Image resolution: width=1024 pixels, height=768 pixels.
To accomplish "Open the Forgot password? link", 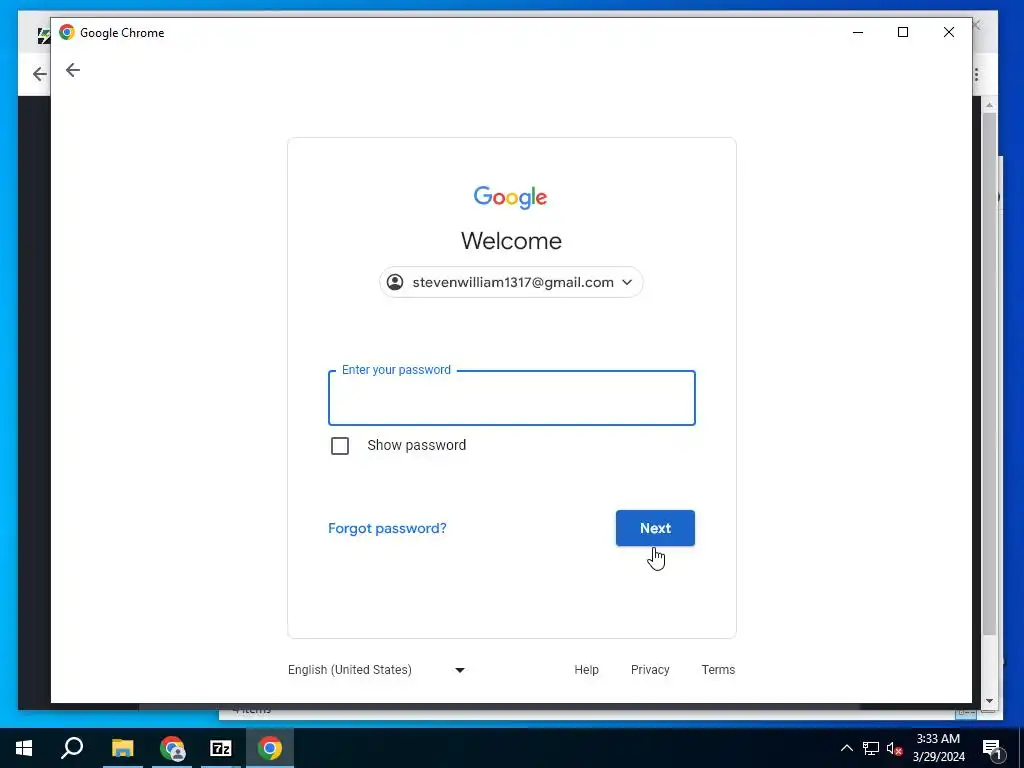I will [x=387, y=528].
